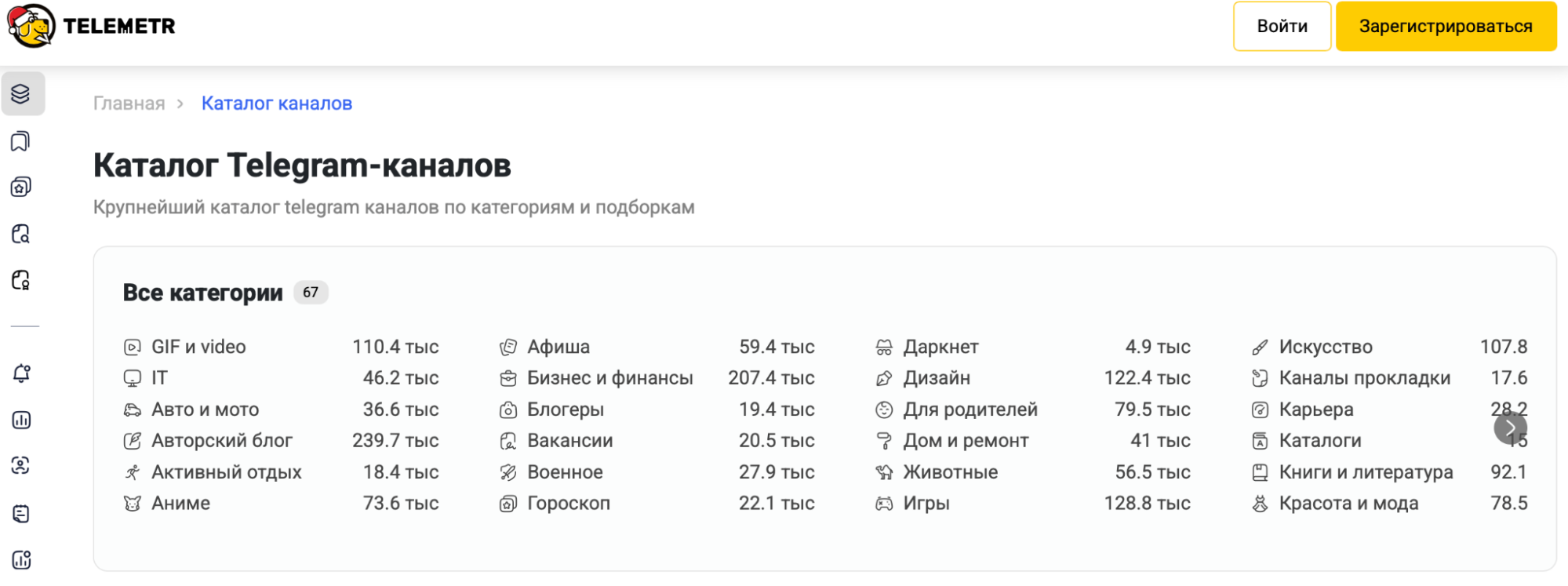Open the notifications bell icon
The height and width of the screenshot is (586, 1568).
22,373
